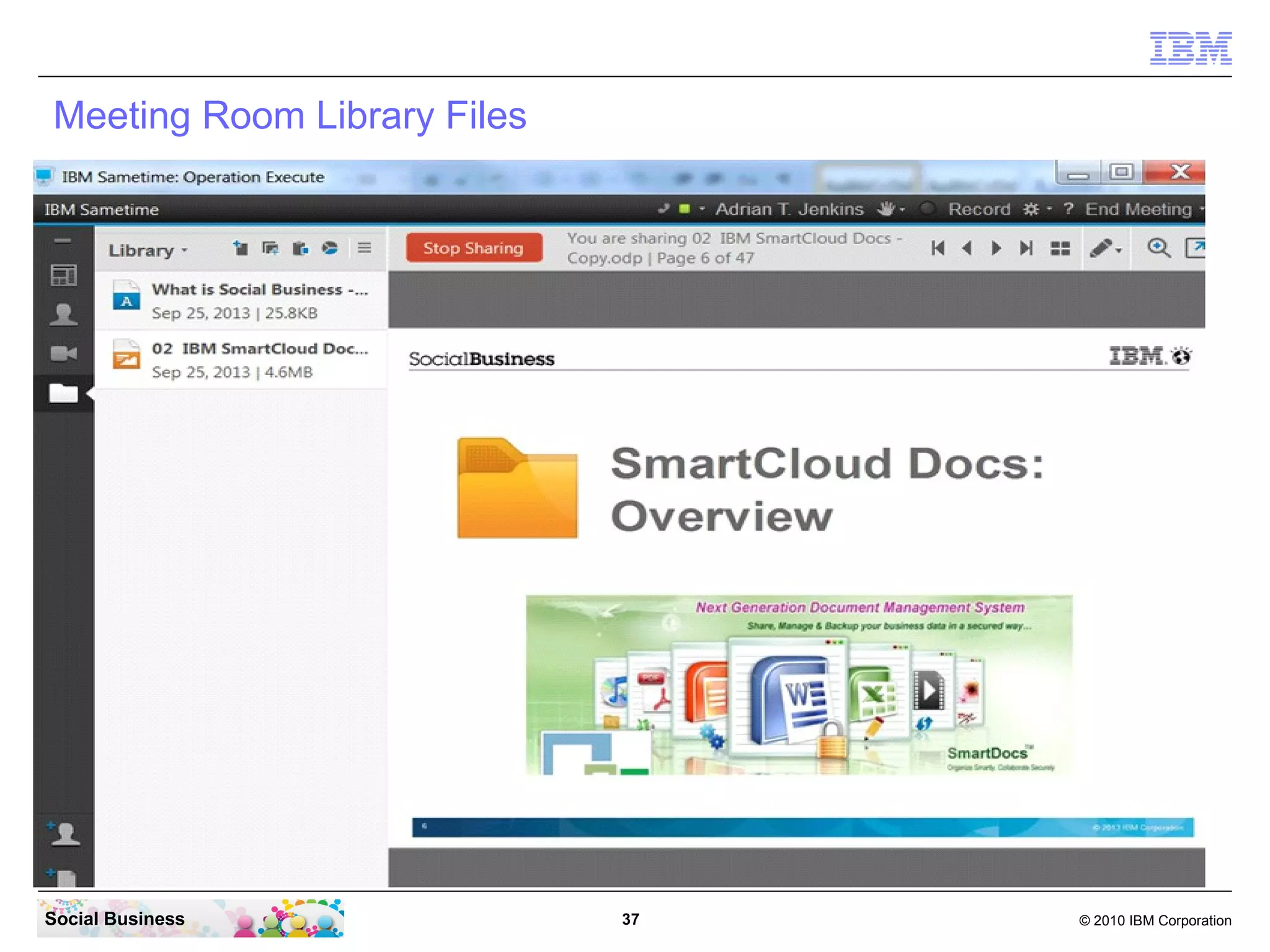
Task: Go to last page of presentation
Action: pos(1026,249)
